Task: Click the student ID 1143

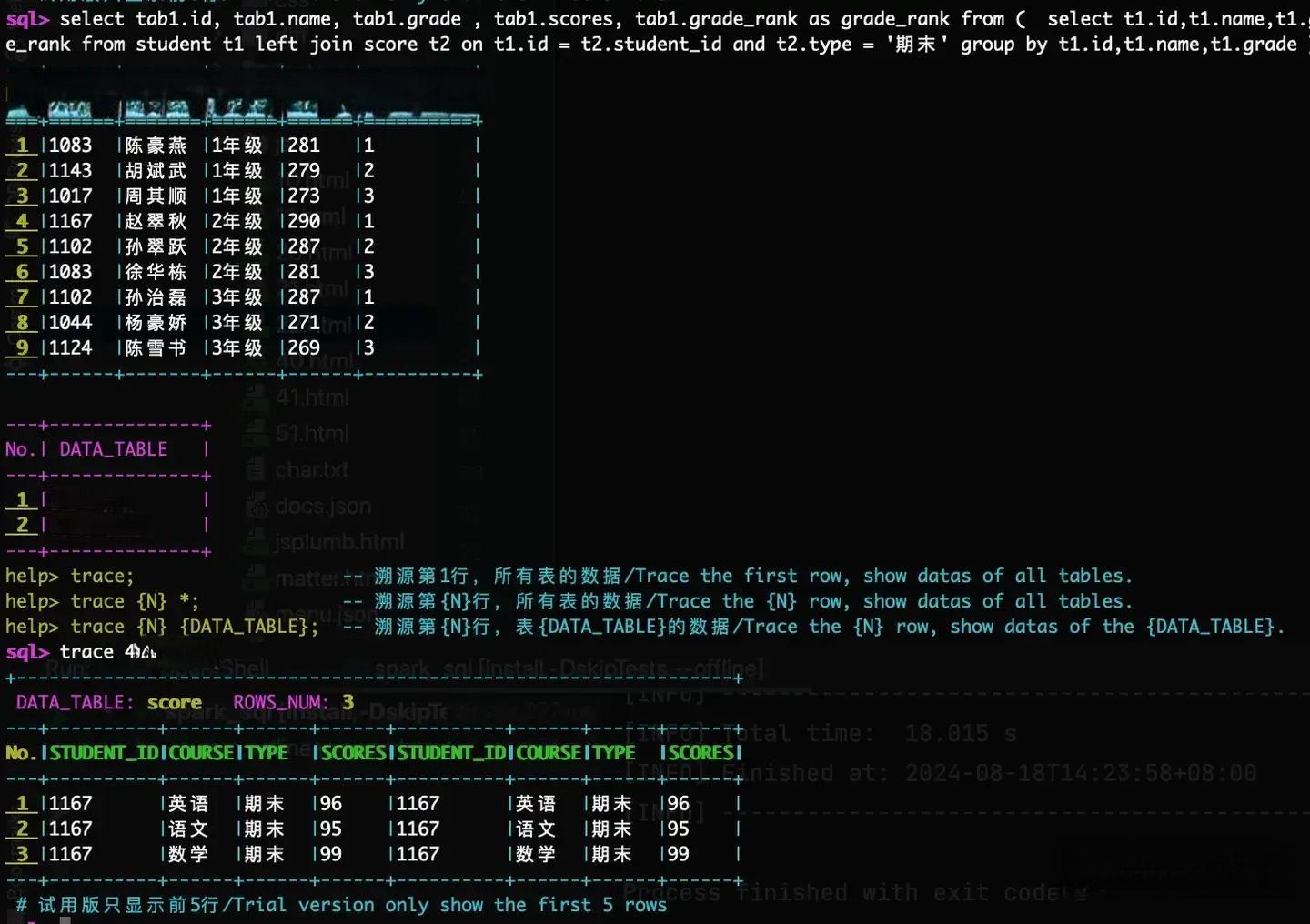Action: coord(70,171)
